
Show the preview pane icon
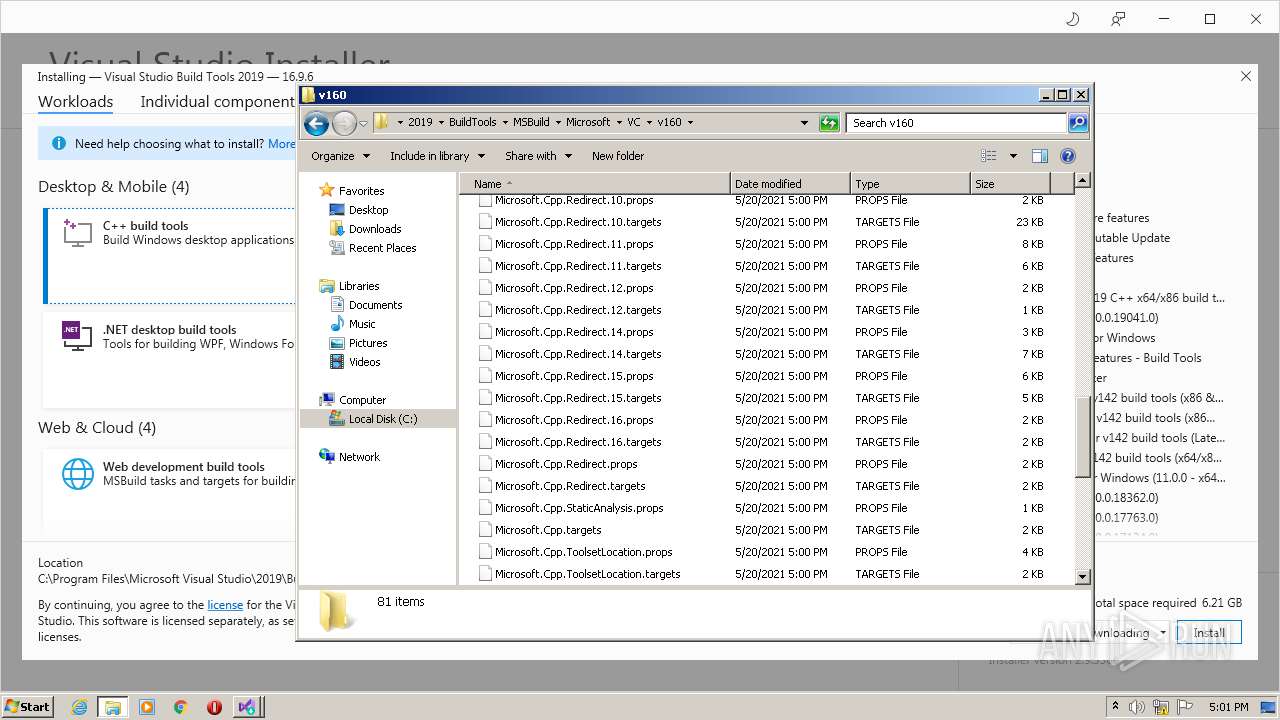(1040, 156)
